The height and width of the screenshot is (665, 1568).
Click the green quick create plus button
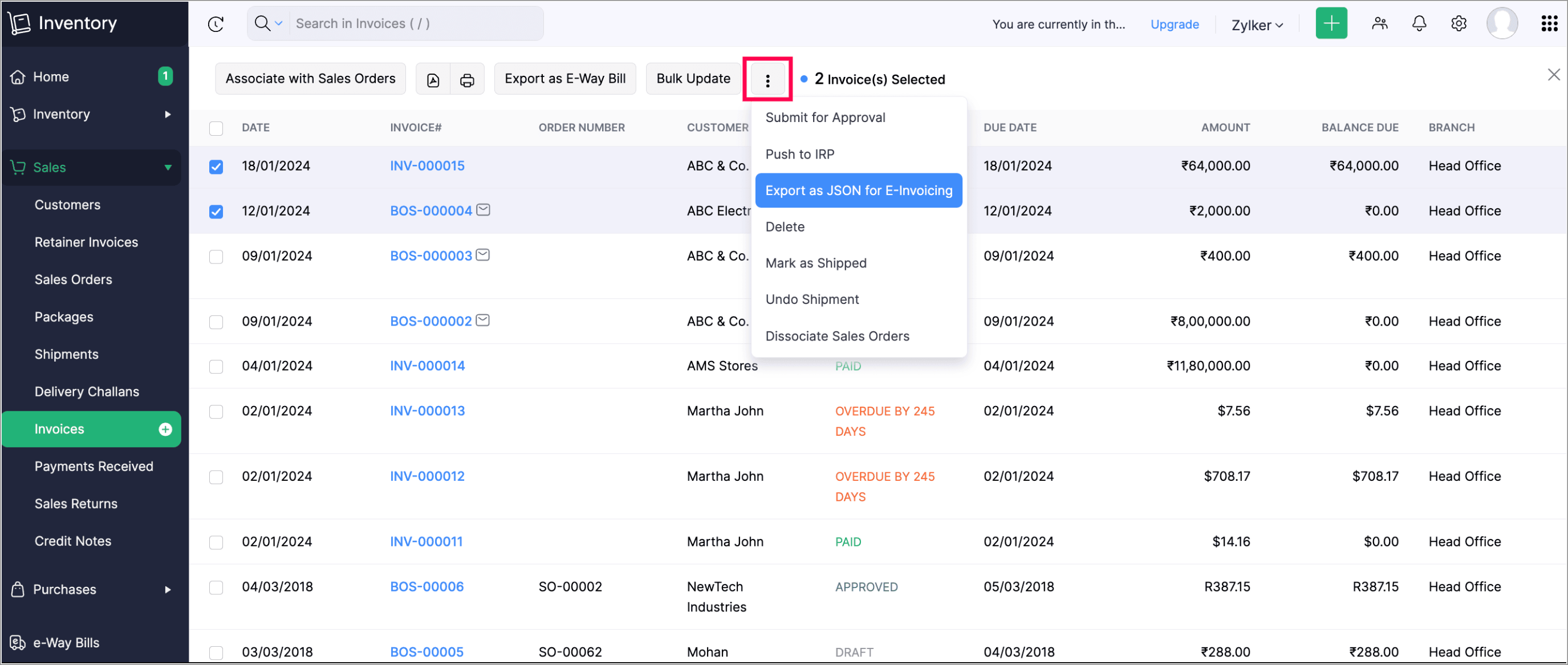click(1331, 23)
